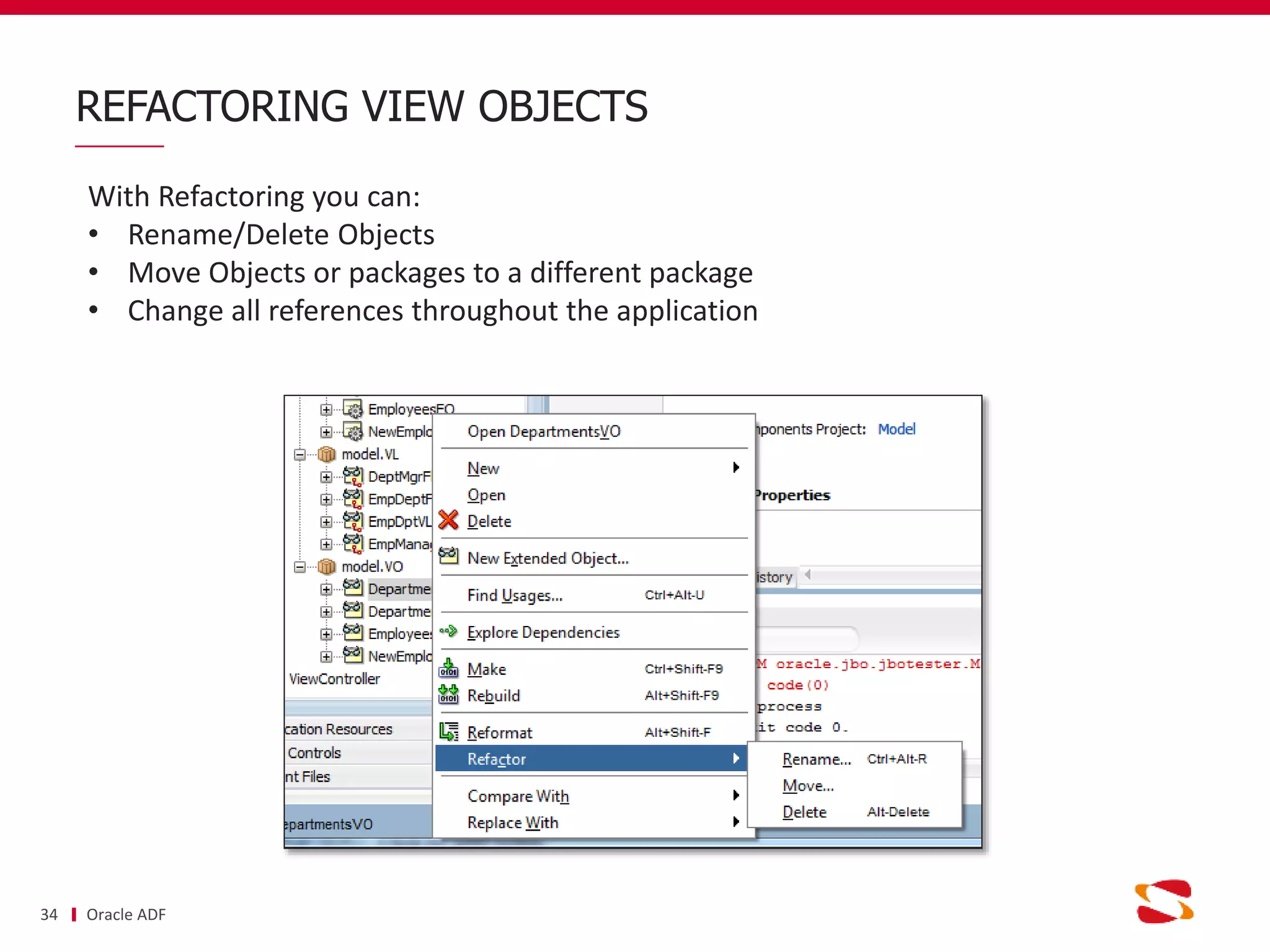Screen dimensions: 1270x952
Task: Click the "it code 0." log line
Action: coord(802,727)
